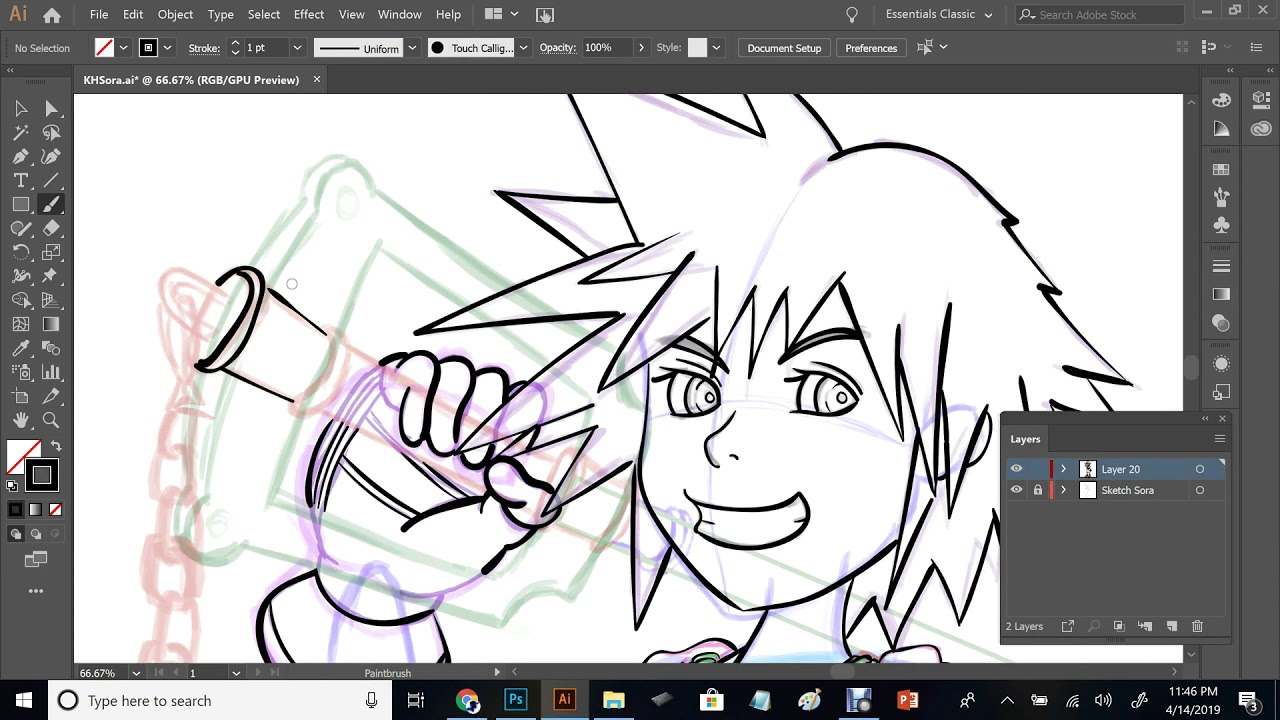Click Make/Release Clipping Mask icon
1280x720 pixels.
(x=1119, y=626)
